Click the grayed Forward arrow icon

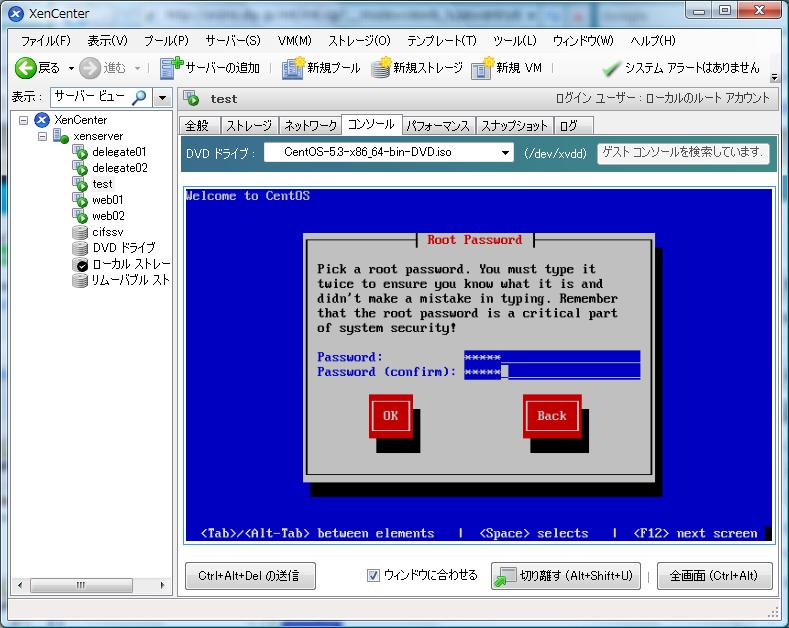click(x=90, y=68)
